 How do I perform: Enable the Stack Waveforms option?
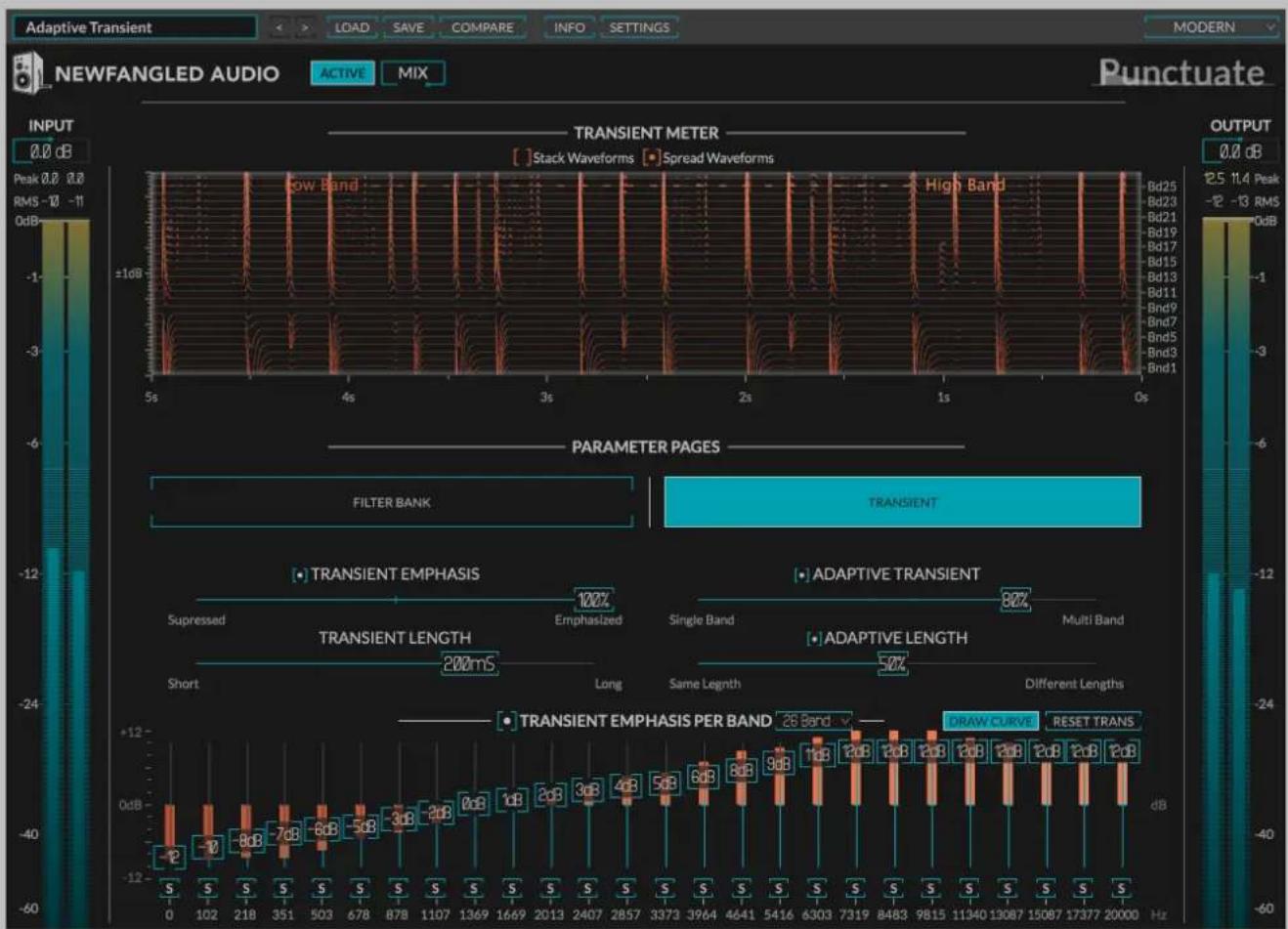pyautogui.click(x=522, y=157)
